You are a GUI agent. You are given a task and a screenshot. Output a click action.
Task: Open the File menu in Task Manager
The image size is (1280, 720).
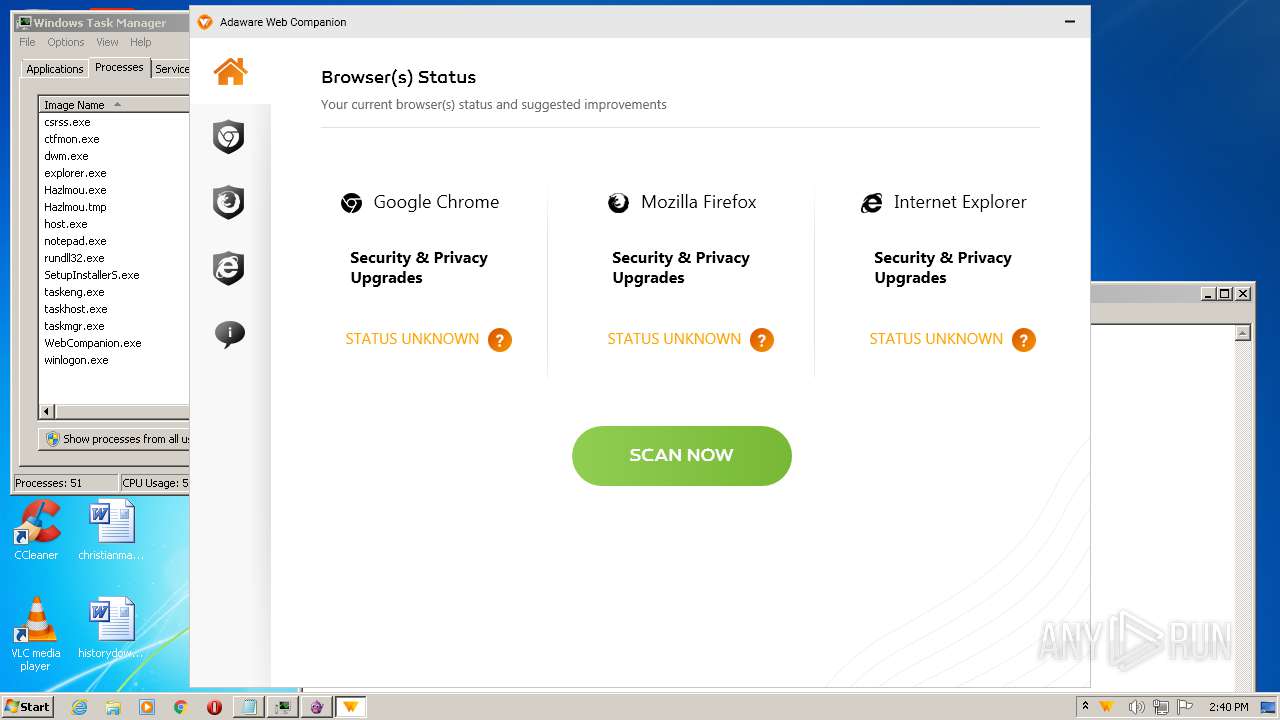tap(27, 42)
